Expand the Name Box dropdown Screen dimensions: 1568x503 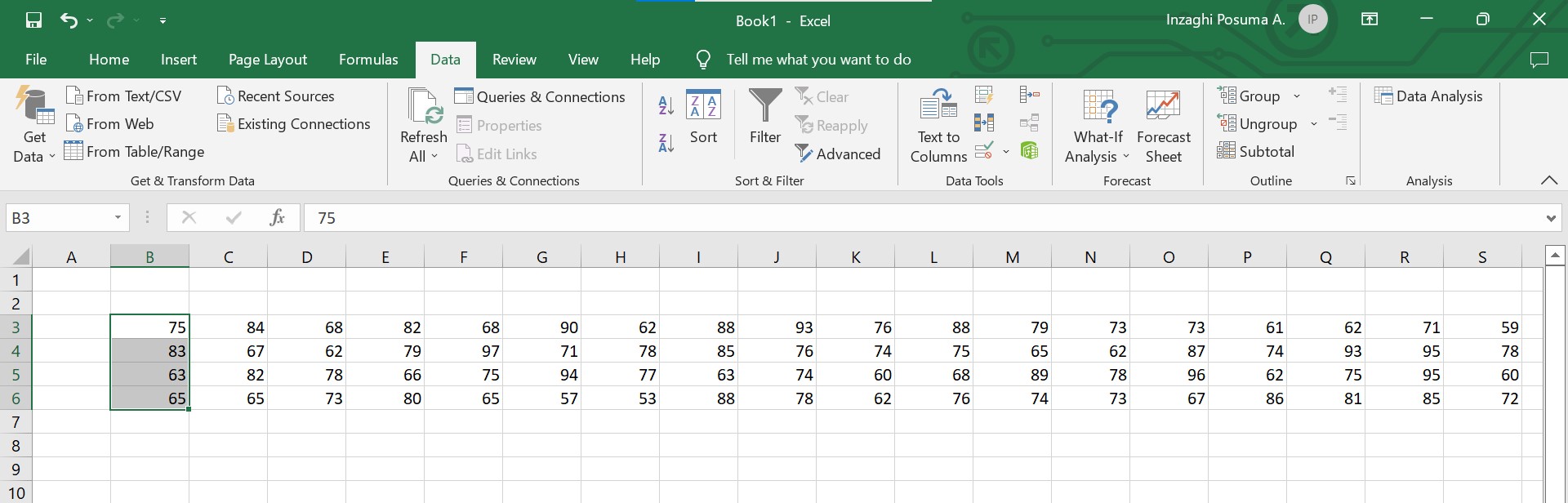pos(118,217)
